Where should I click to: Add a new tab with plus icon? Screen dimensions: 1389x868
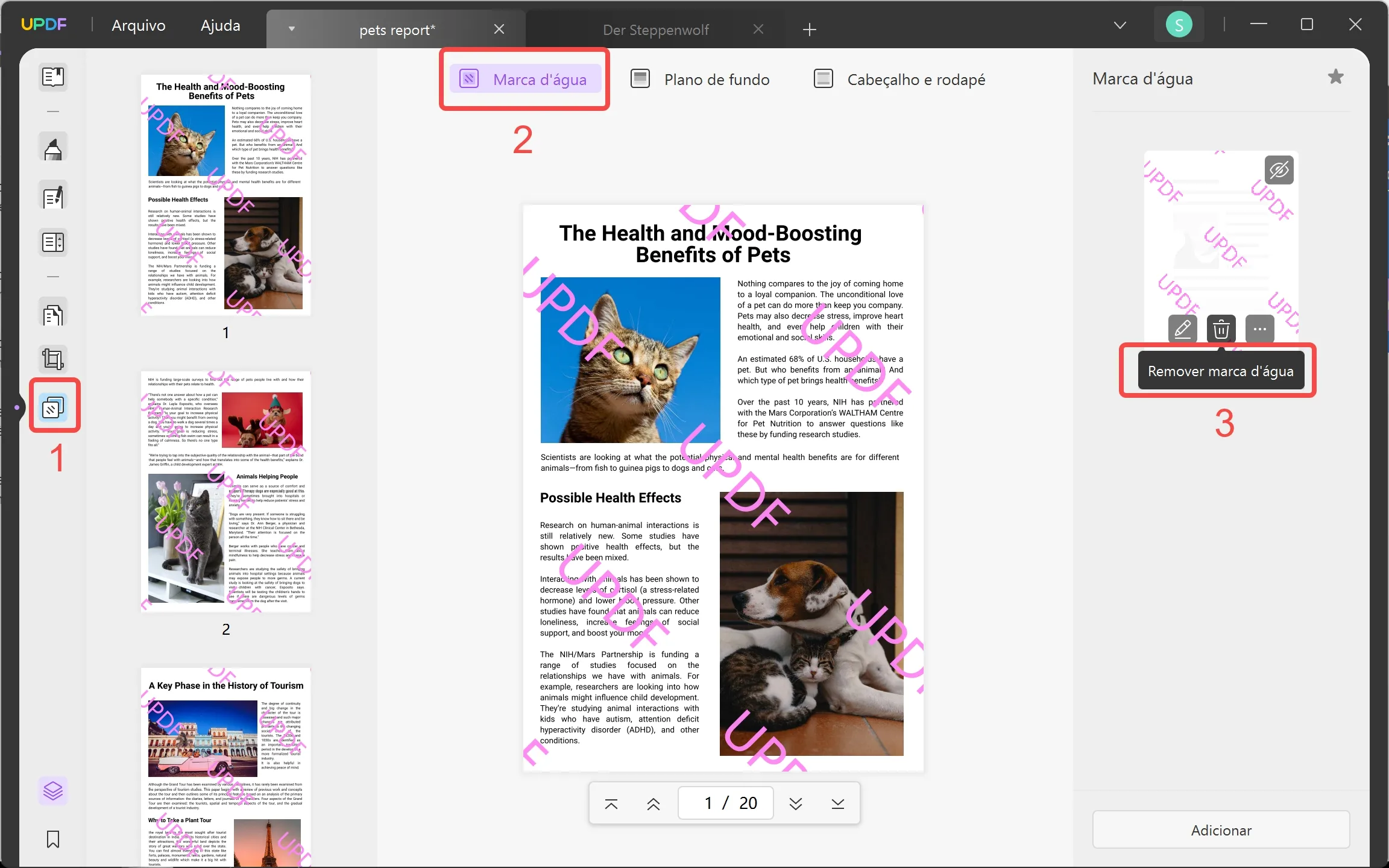[x=810, y=30]
